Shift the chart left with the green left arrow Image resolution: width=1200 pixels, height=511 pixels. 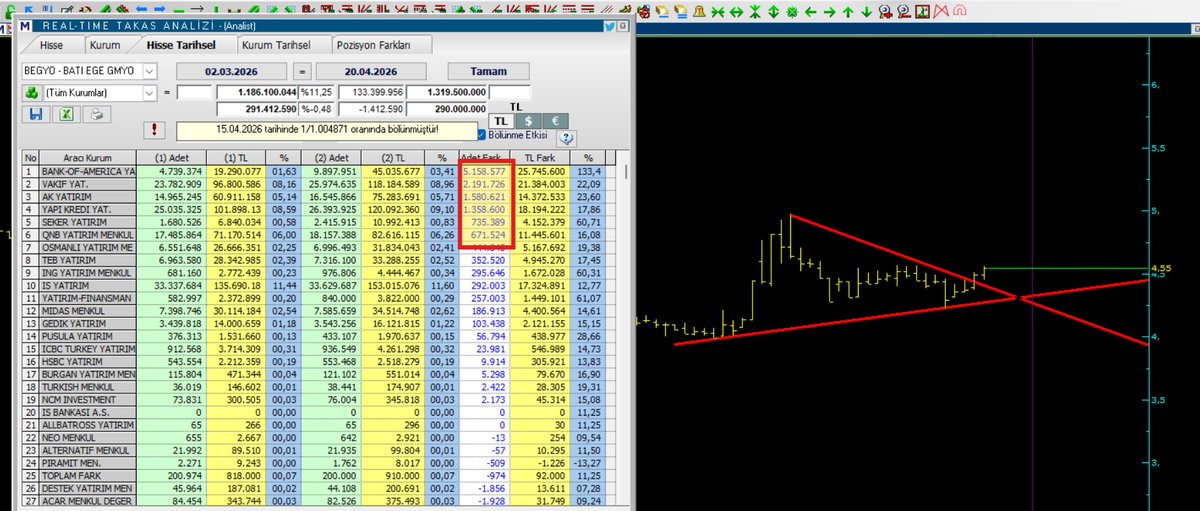click(810, 12)
